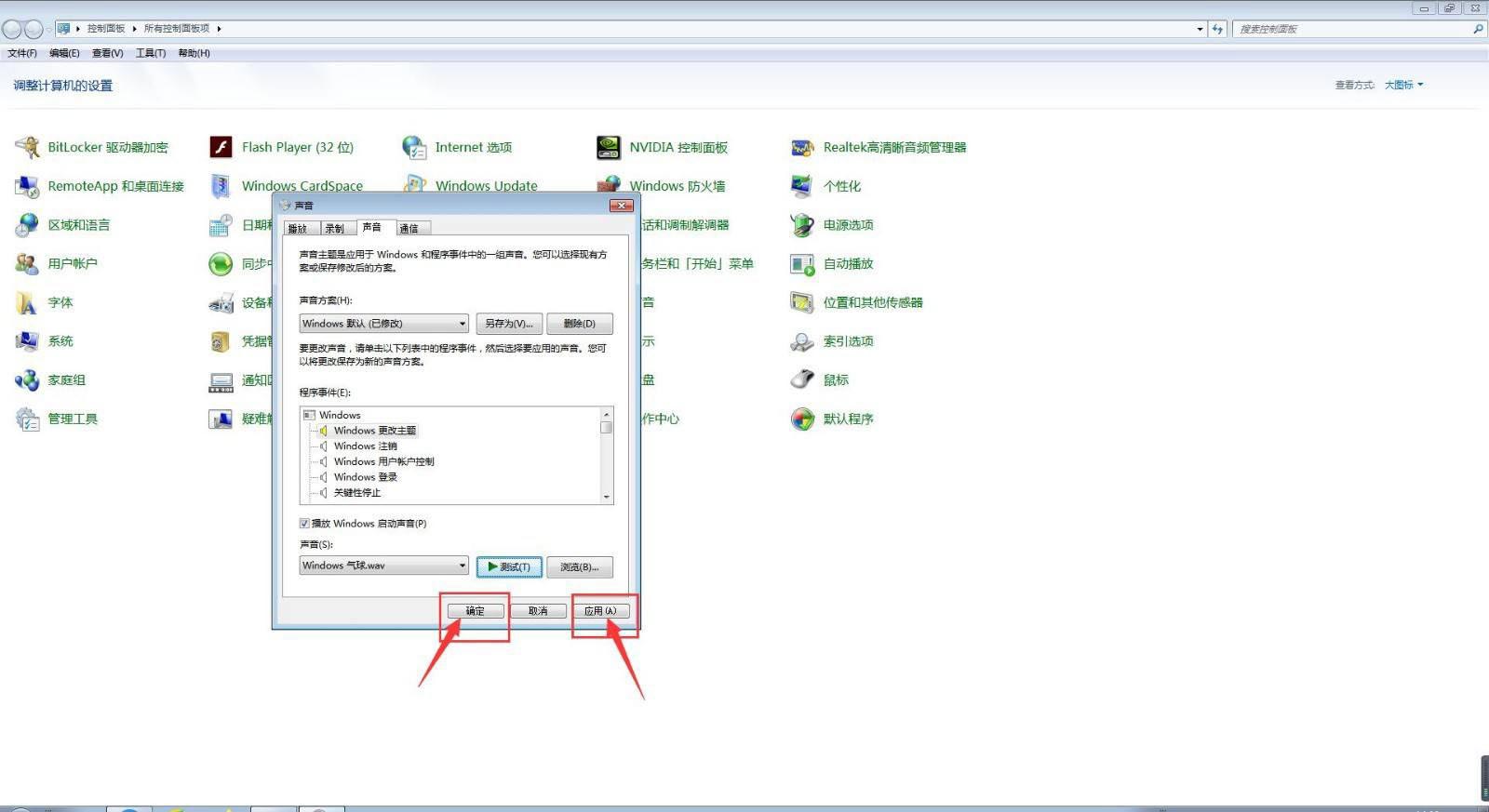
Task: Open Realtek高清晰音频管理器 icon
Action: (x=802, y=147)
